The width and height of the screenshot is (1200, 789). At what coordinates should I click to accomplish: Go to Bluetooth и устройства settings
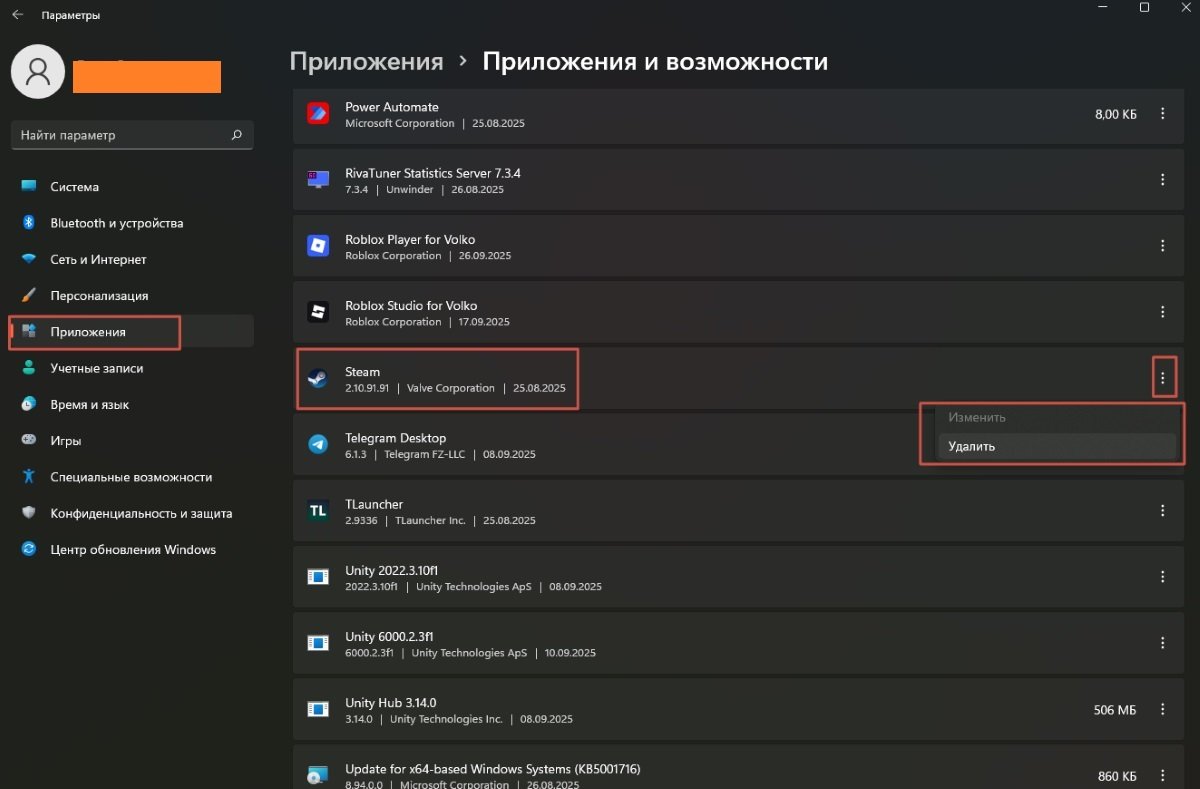pos(116,223)
